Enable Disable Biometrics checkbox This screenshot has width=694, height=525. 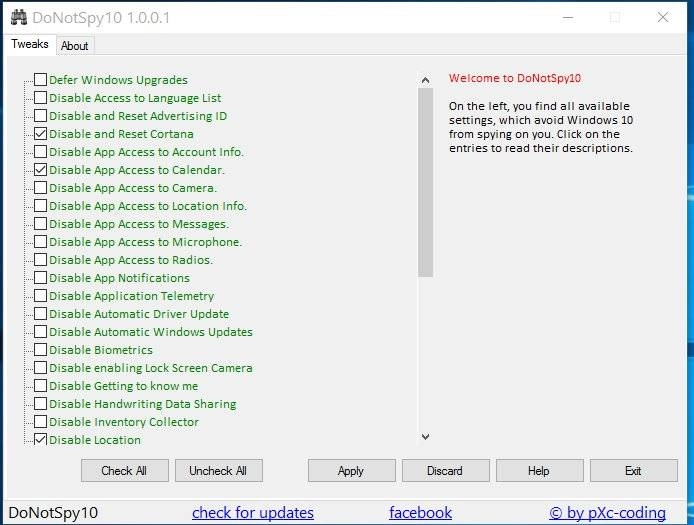click(40, 350)
